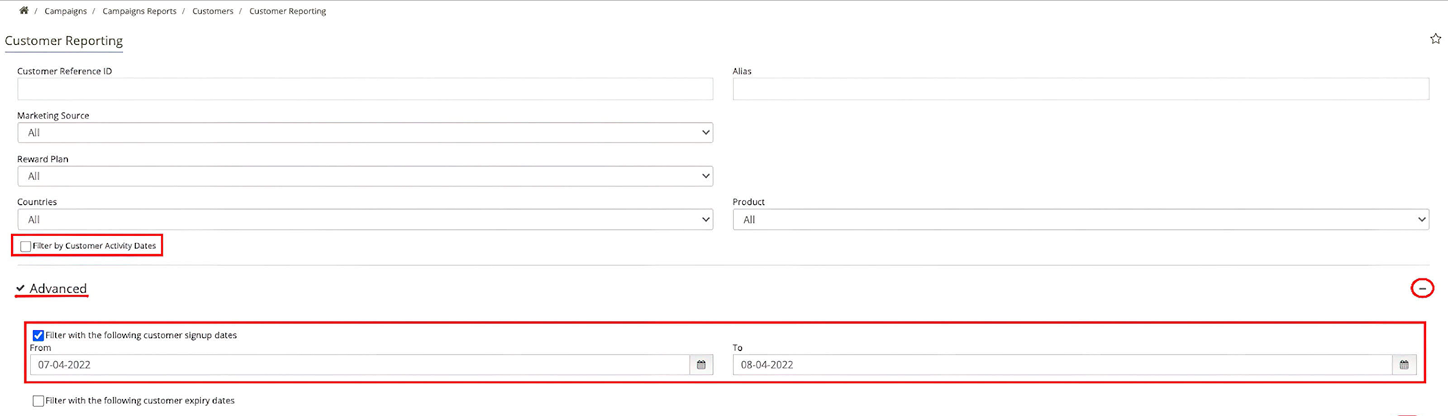Focus the Alias text field
This screenshot has height=416, width=1448.
click(1080, 89)
